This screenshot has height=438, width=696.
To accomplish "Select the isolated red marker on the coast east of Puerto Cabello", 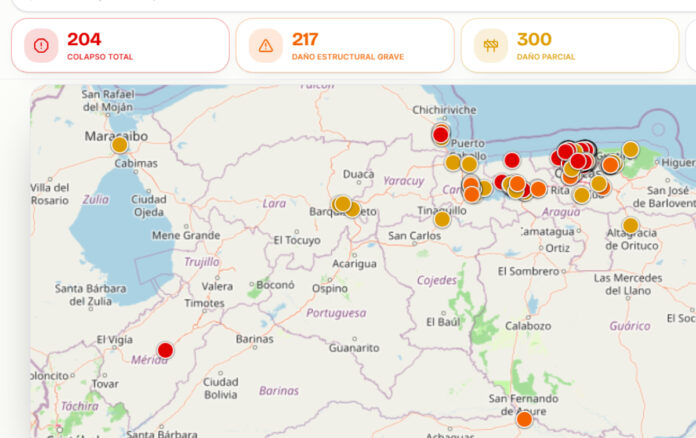I will tap(512, 160).
